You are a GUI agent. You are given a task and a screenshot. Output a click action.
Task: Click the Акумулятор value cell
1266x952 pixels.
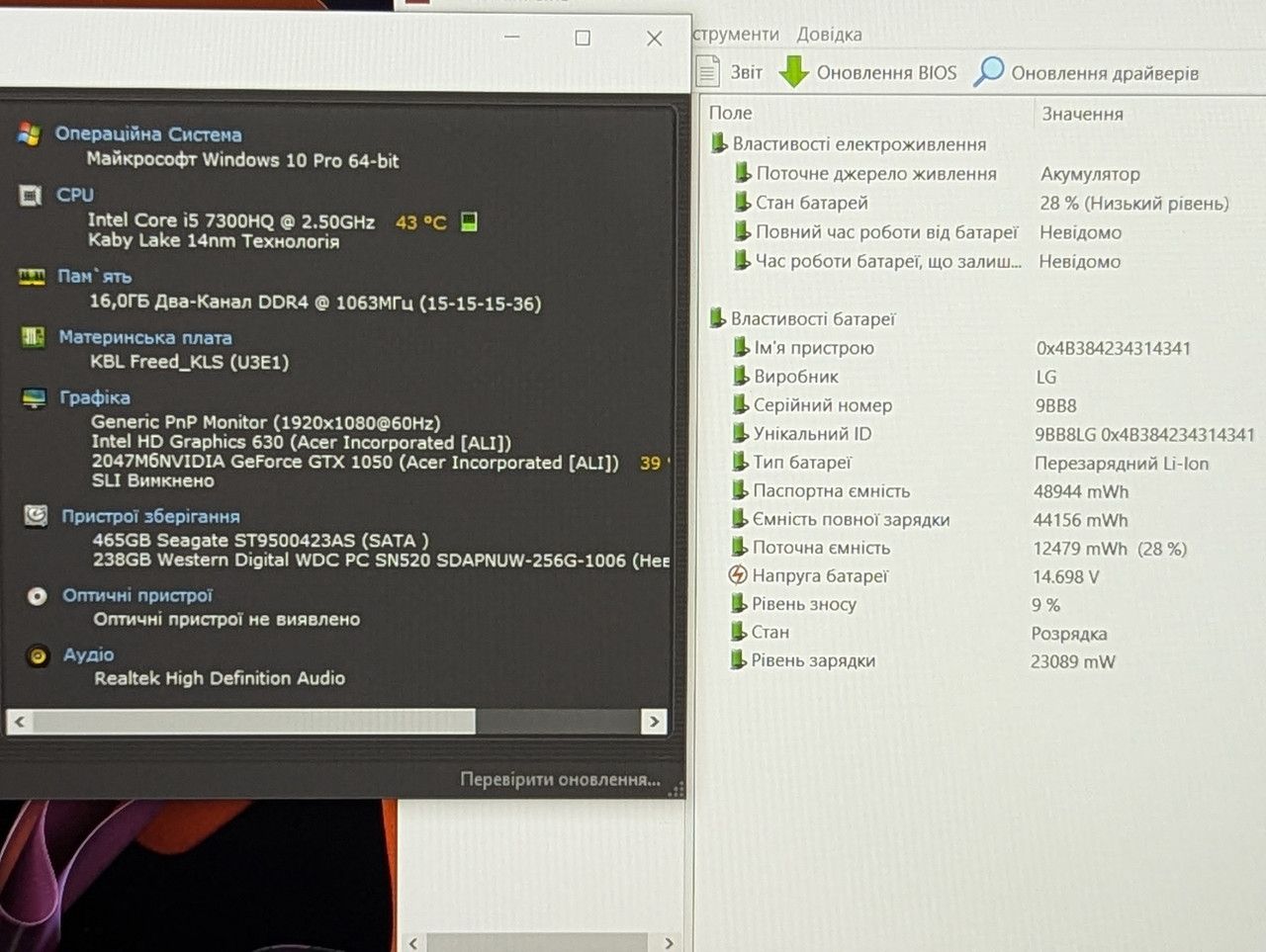pos(1090,174)
